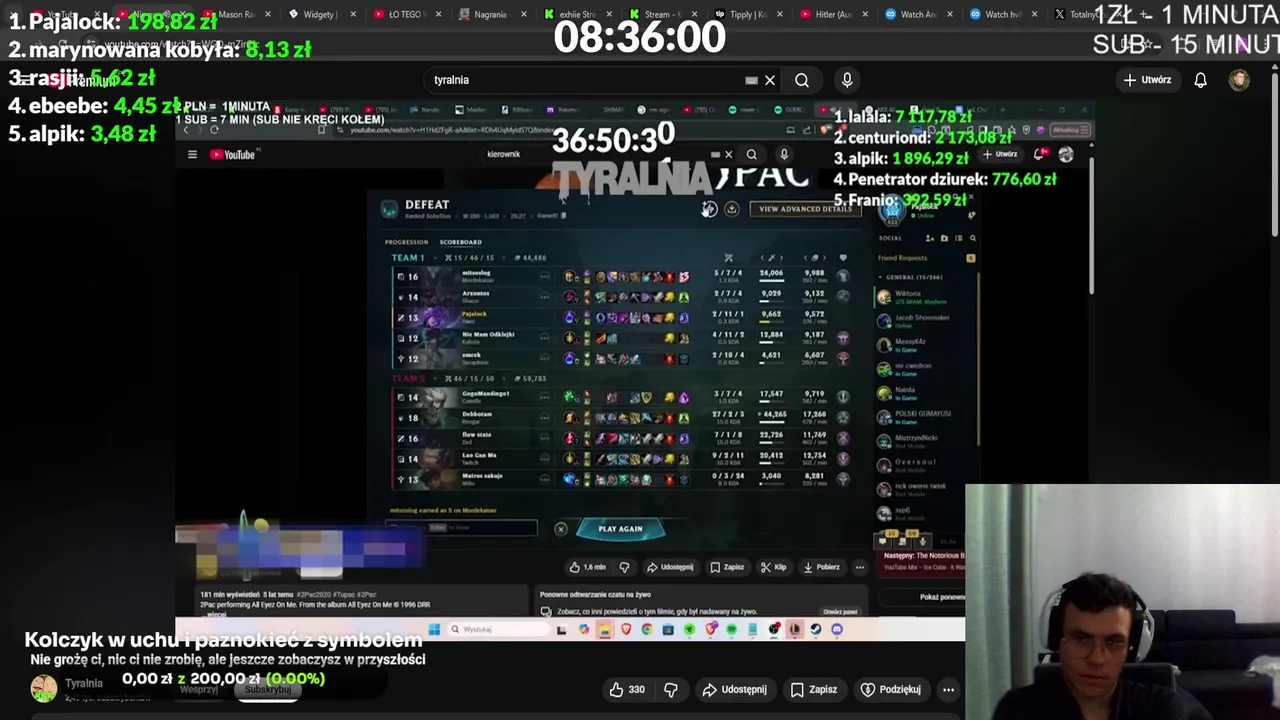
Task: Clear the 'tyralnia' search text with X
Action: click(770, 80)
